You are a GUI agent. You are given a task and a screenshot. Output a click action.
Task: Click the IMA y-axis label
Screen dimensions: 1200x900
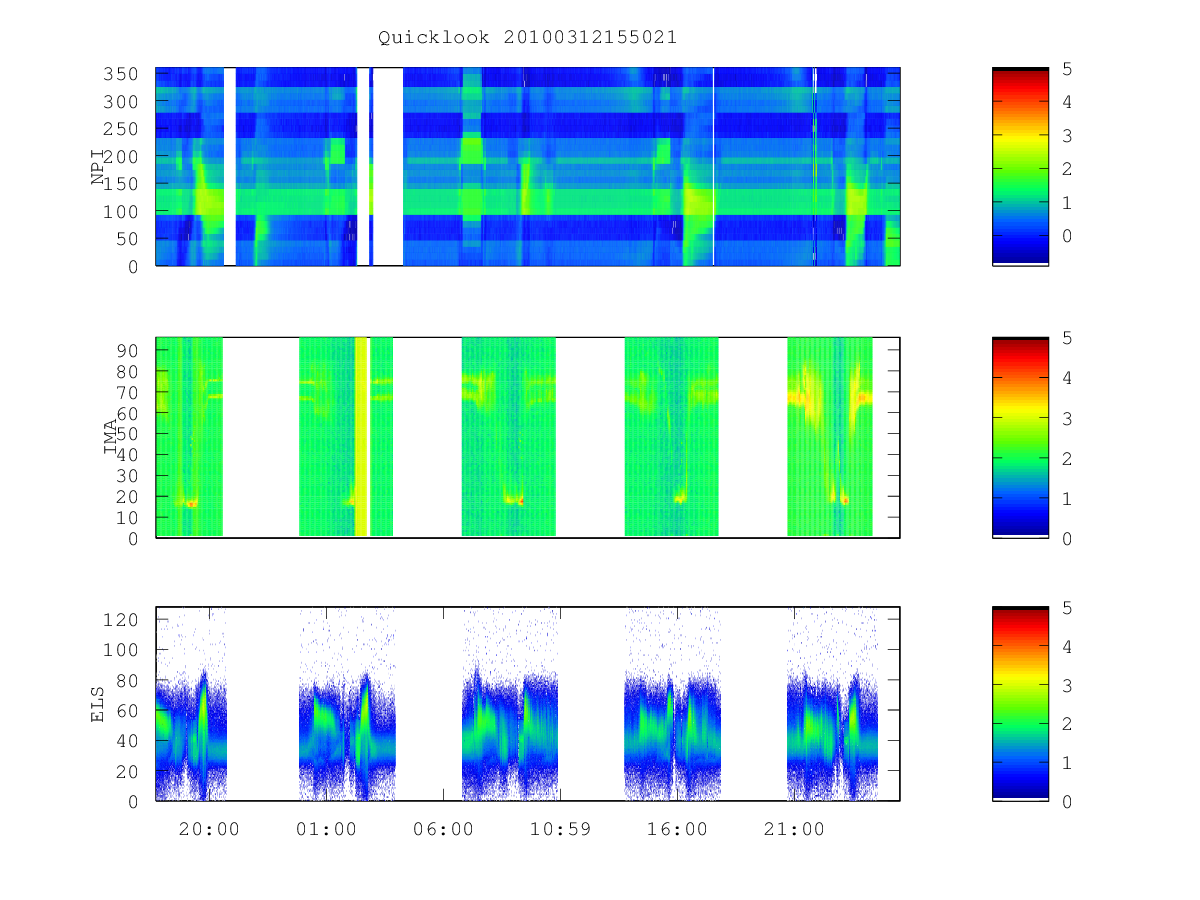tap(112, 438)
